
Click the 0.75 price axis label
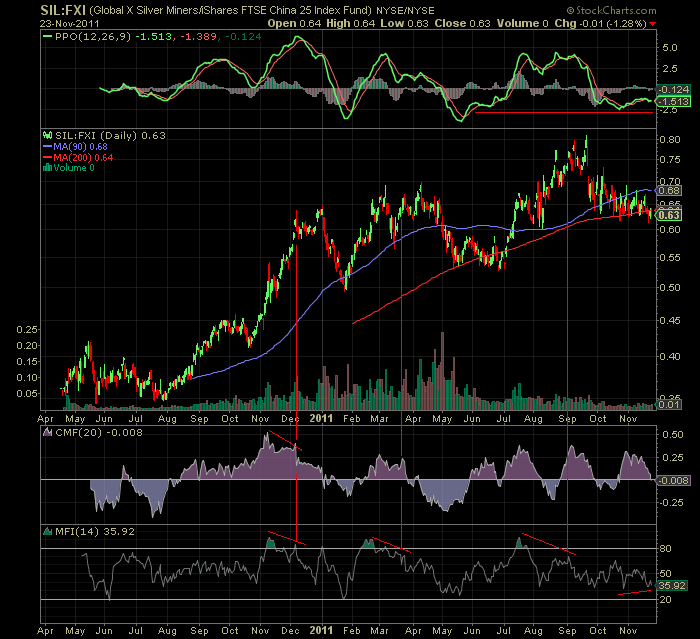click(670, 159)
